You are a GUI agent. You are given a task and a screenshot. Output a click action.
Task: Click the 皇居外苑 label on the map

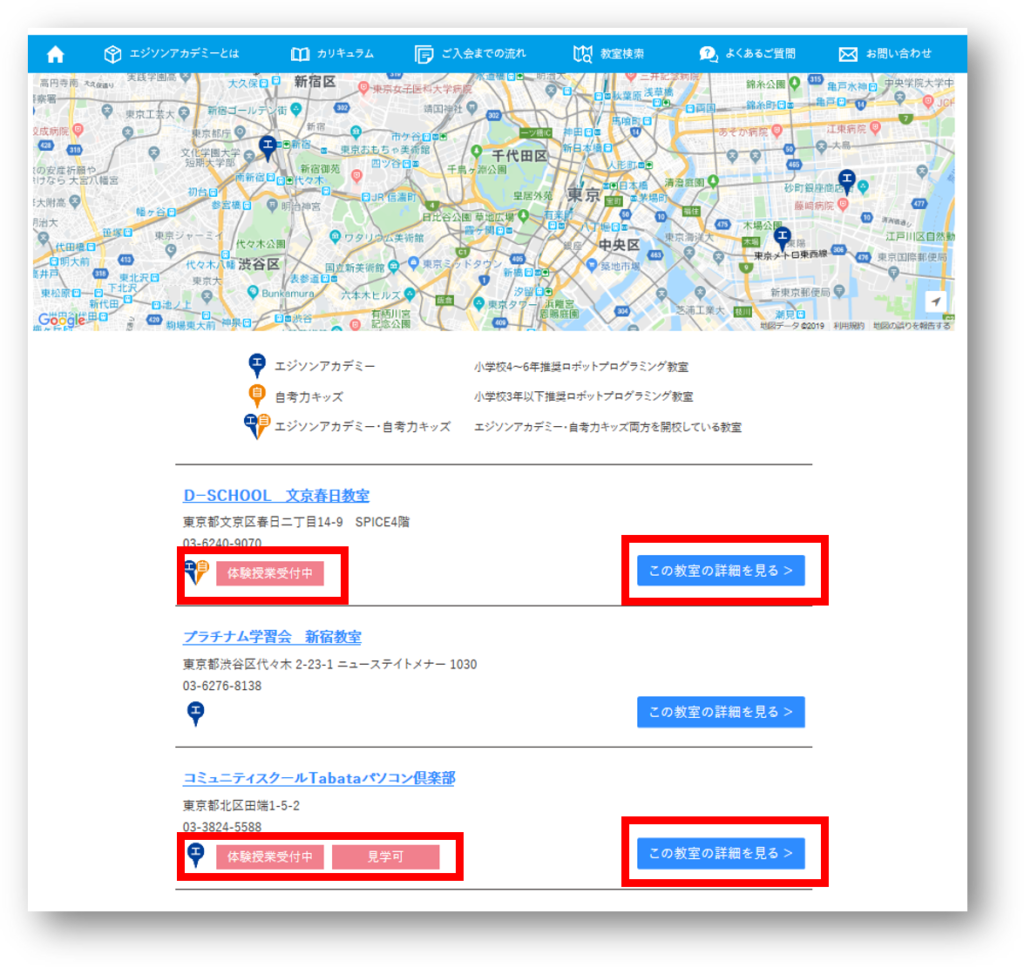(533, 195)
